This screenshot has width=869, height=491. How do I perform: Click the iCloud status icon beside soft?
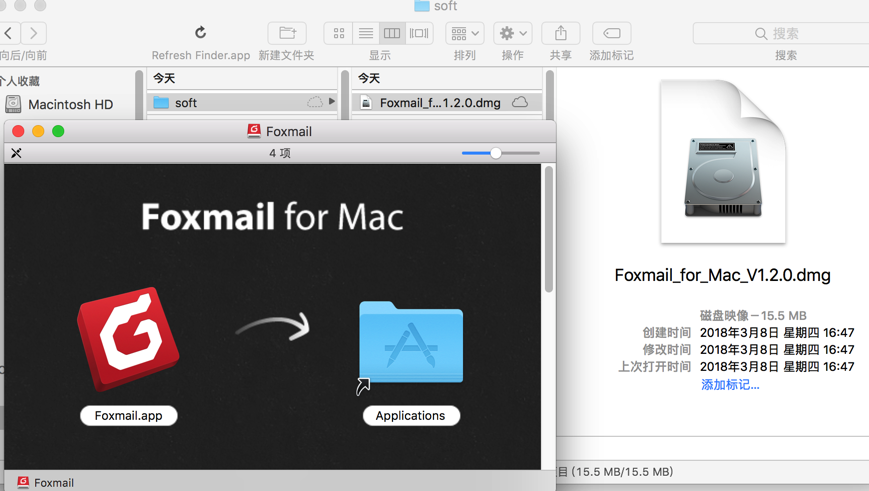315,102
